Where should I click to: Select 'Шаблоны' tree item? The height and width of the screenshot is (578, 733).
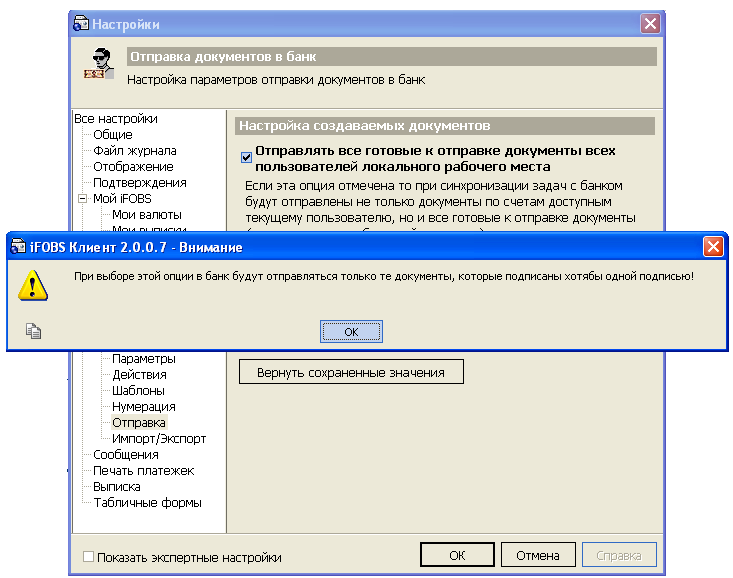(x=138, y=390)
